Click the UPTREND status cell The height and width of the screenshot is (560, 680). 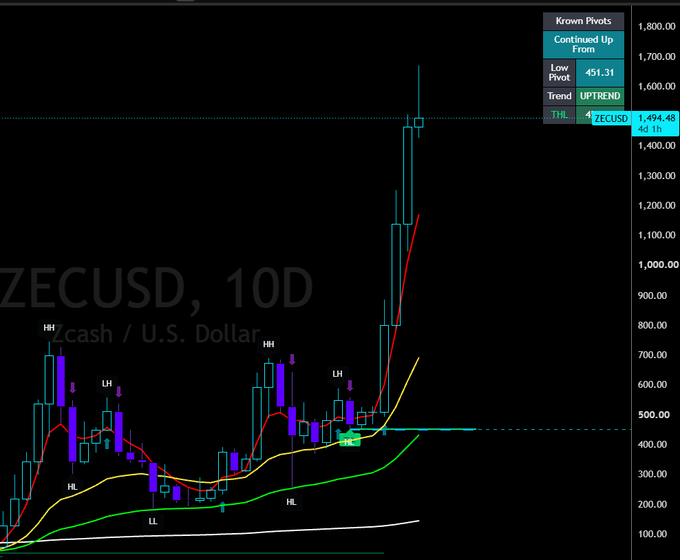click(600, 96)
